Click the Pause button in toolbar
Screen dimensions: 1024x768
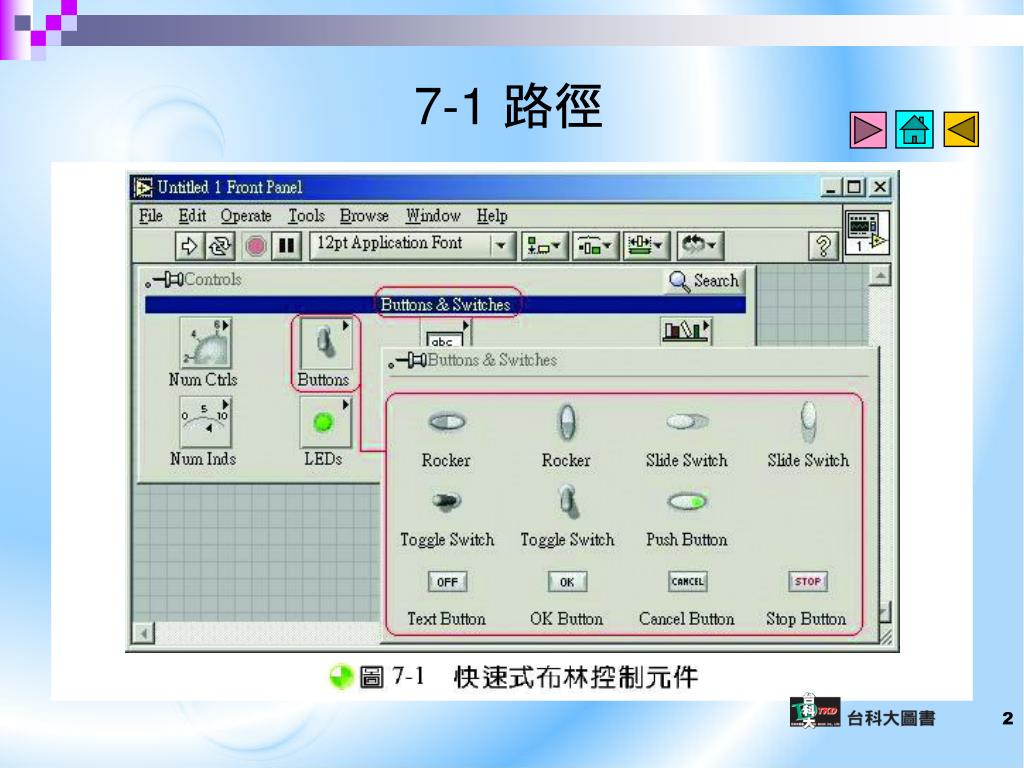click(x=286, y=246)
